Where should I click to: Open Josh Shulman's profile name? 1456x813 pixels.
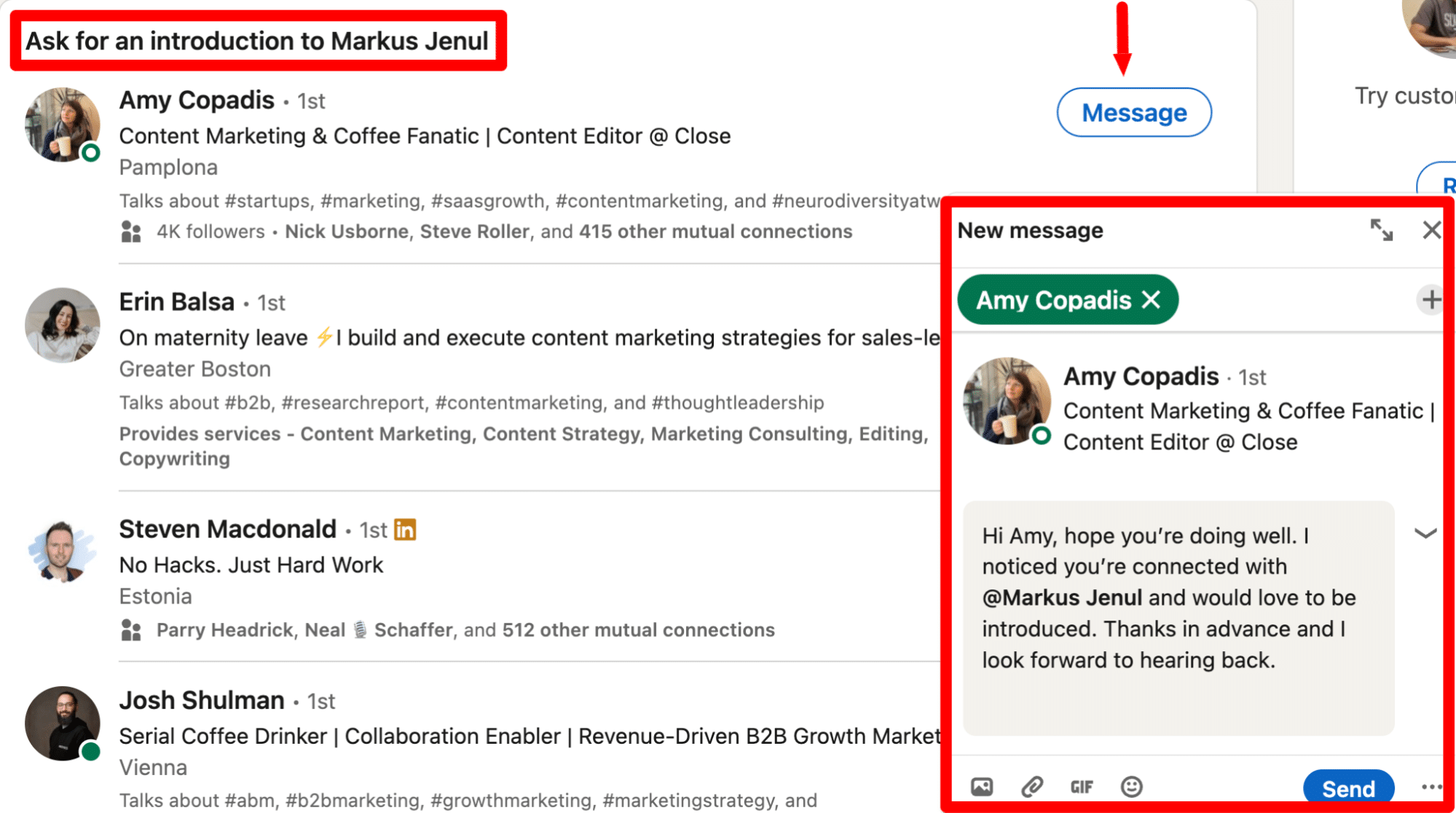pos(202,700)
